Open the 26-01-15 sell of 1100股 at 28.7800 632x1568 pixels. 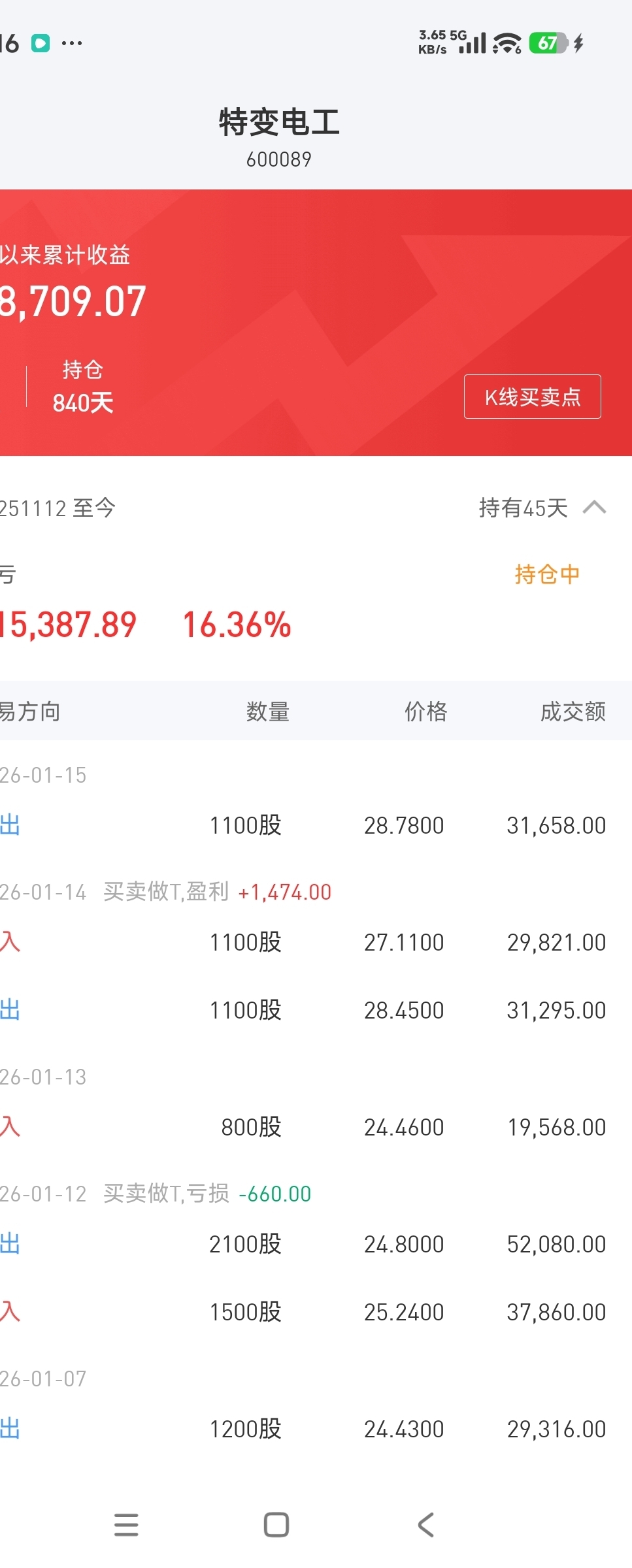pyautogui.click(x=316, y=825)
